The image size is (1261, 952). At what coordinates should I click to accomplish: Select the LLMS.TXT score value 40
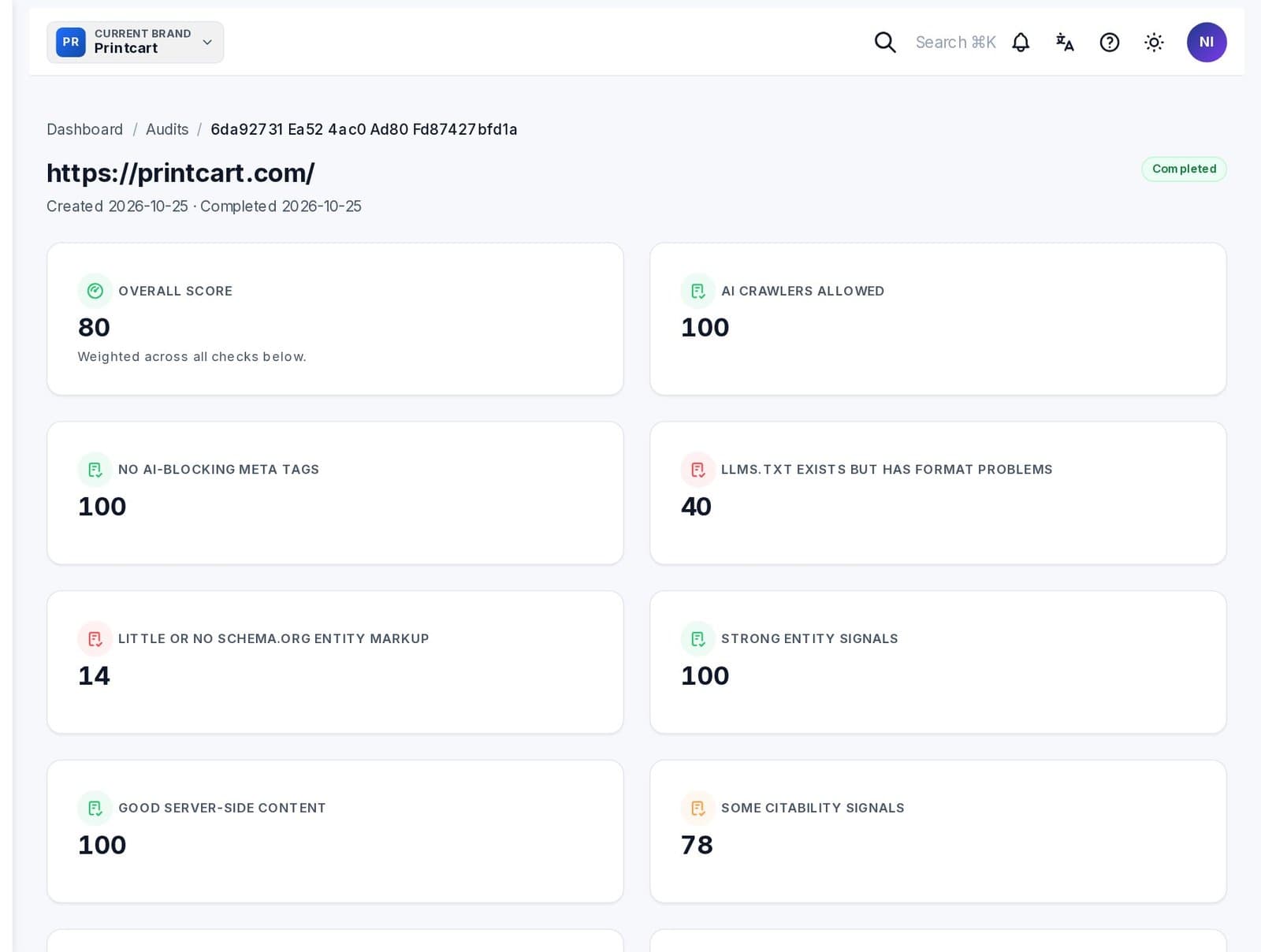(x=696, y=506)
